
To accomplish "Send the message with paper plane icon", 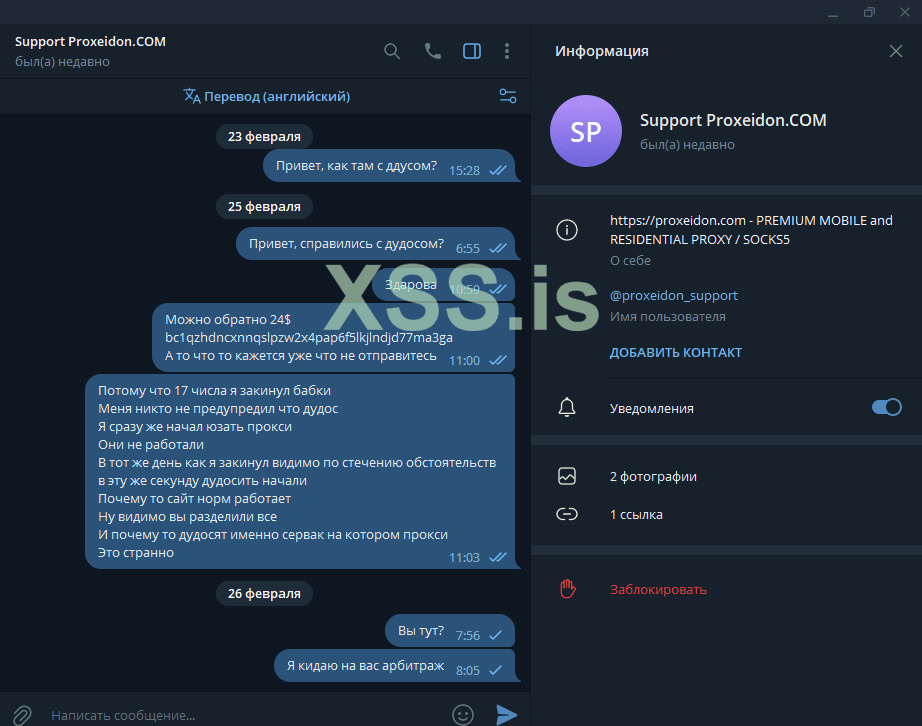I will (x=506, y=715).
